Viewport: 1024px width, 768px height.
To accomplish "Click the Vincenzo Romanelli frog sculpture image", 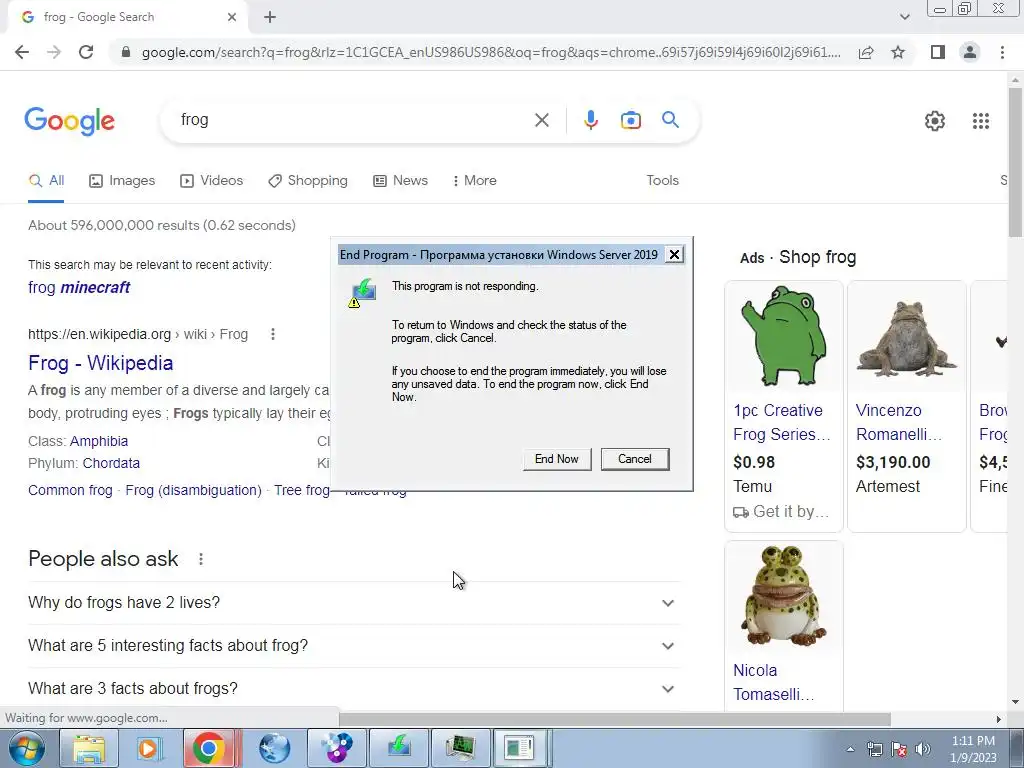I will [906, 337].
